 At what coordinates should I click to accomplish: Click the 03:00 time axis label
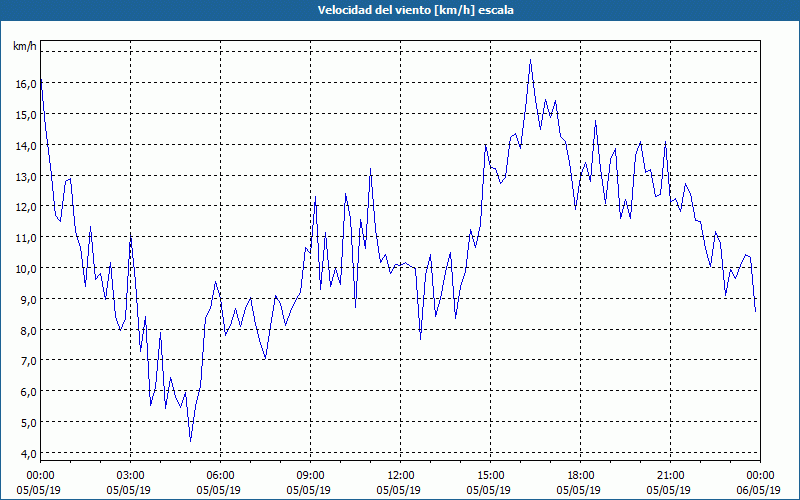131,475
